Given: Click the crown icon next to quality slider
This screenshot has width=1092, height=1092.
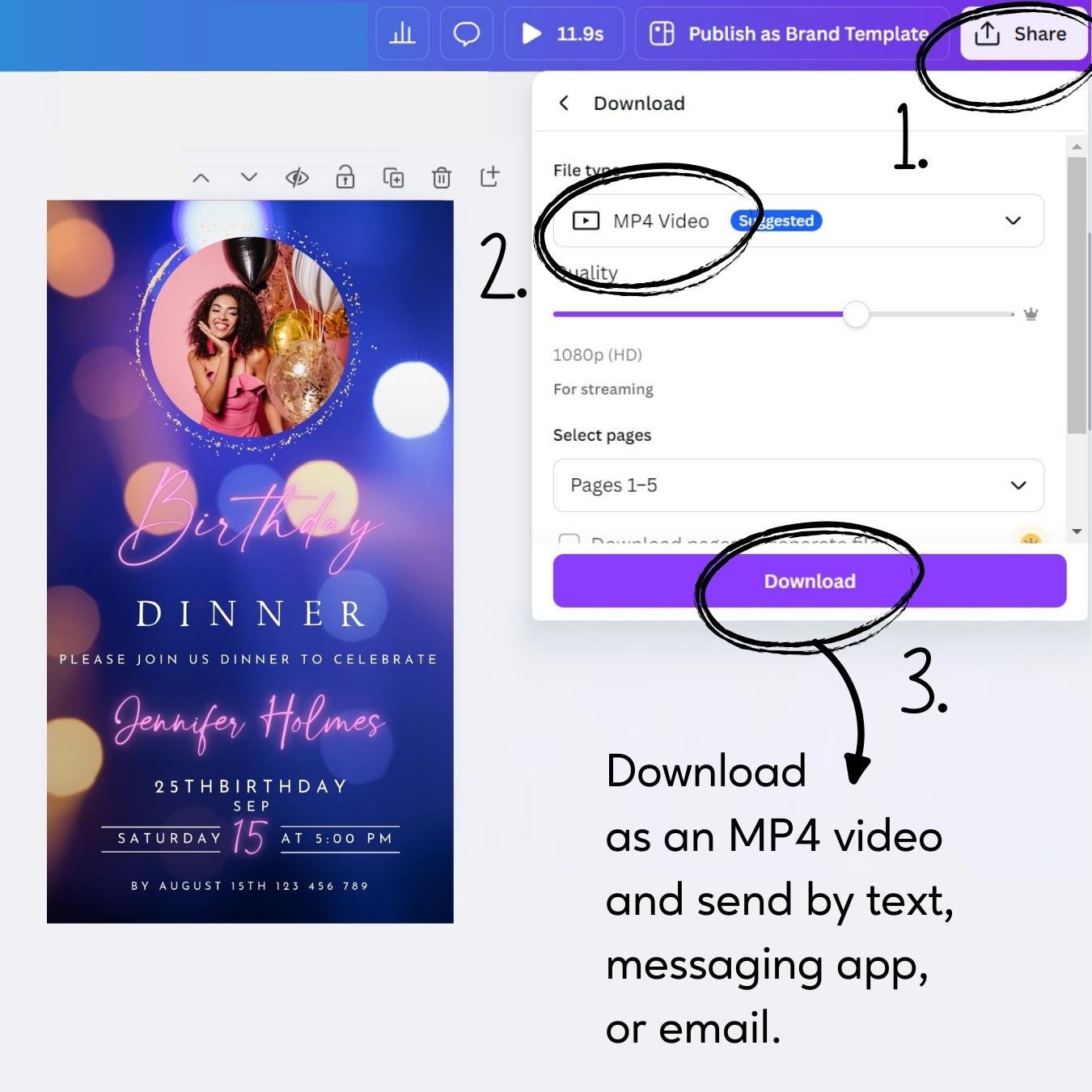Looking at the screenshot, I should click(1031, 314).
